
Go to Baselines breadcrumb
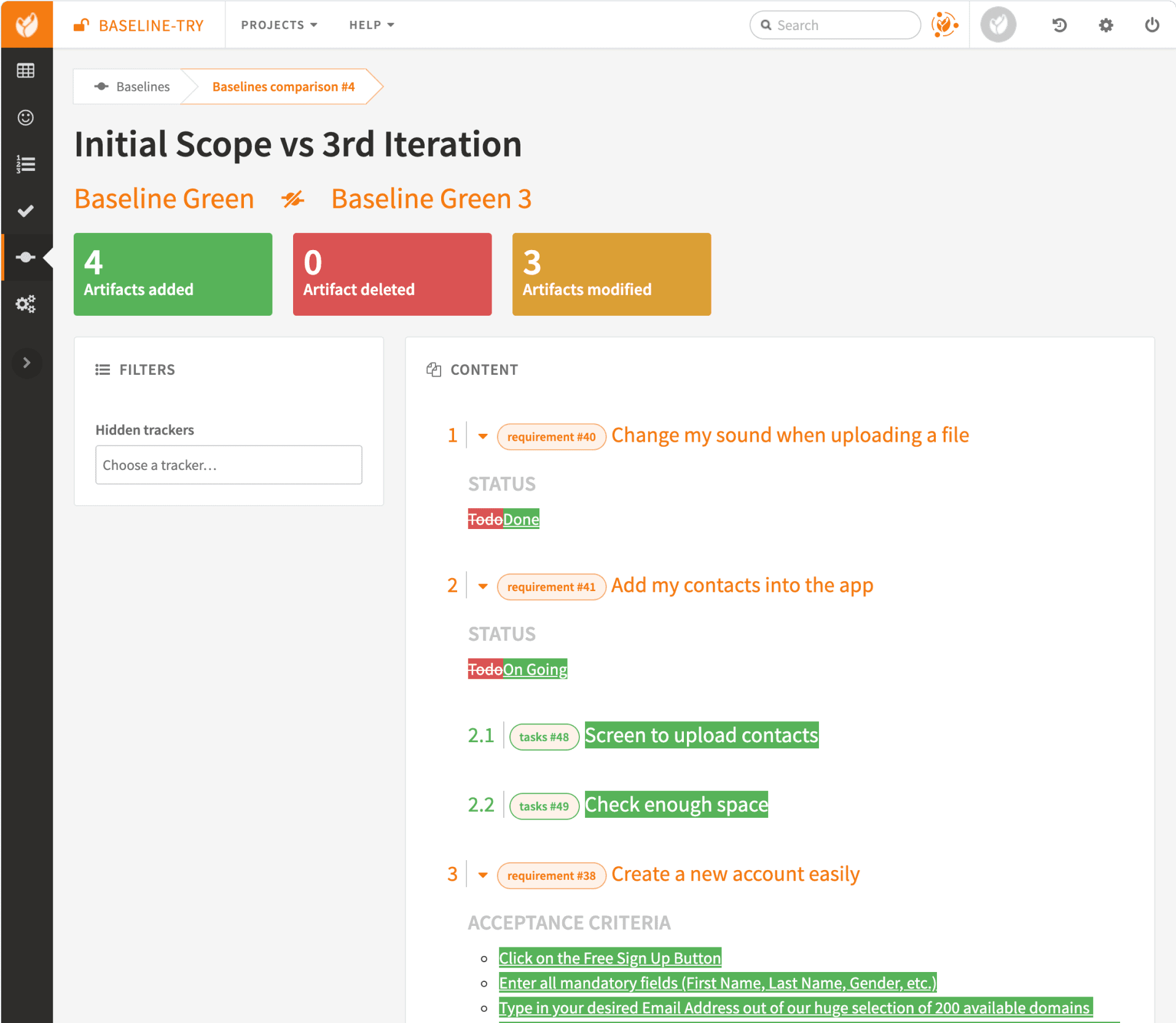[x=132, y=87]
